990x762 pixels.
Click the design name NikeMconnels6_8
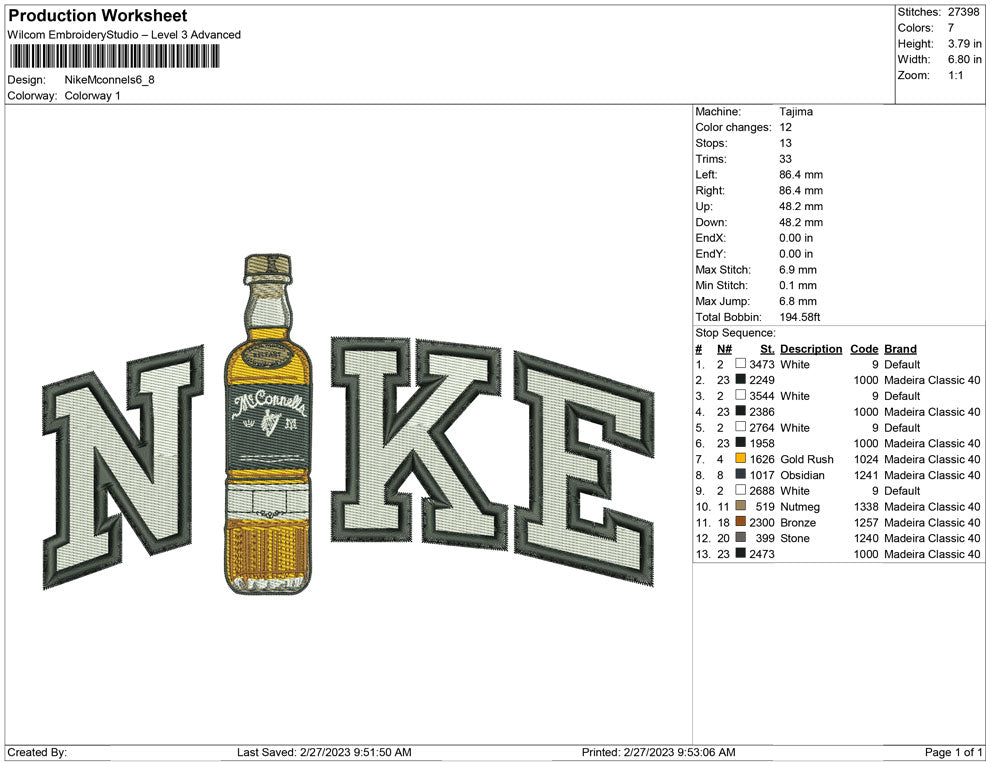[x=109, y=80]
